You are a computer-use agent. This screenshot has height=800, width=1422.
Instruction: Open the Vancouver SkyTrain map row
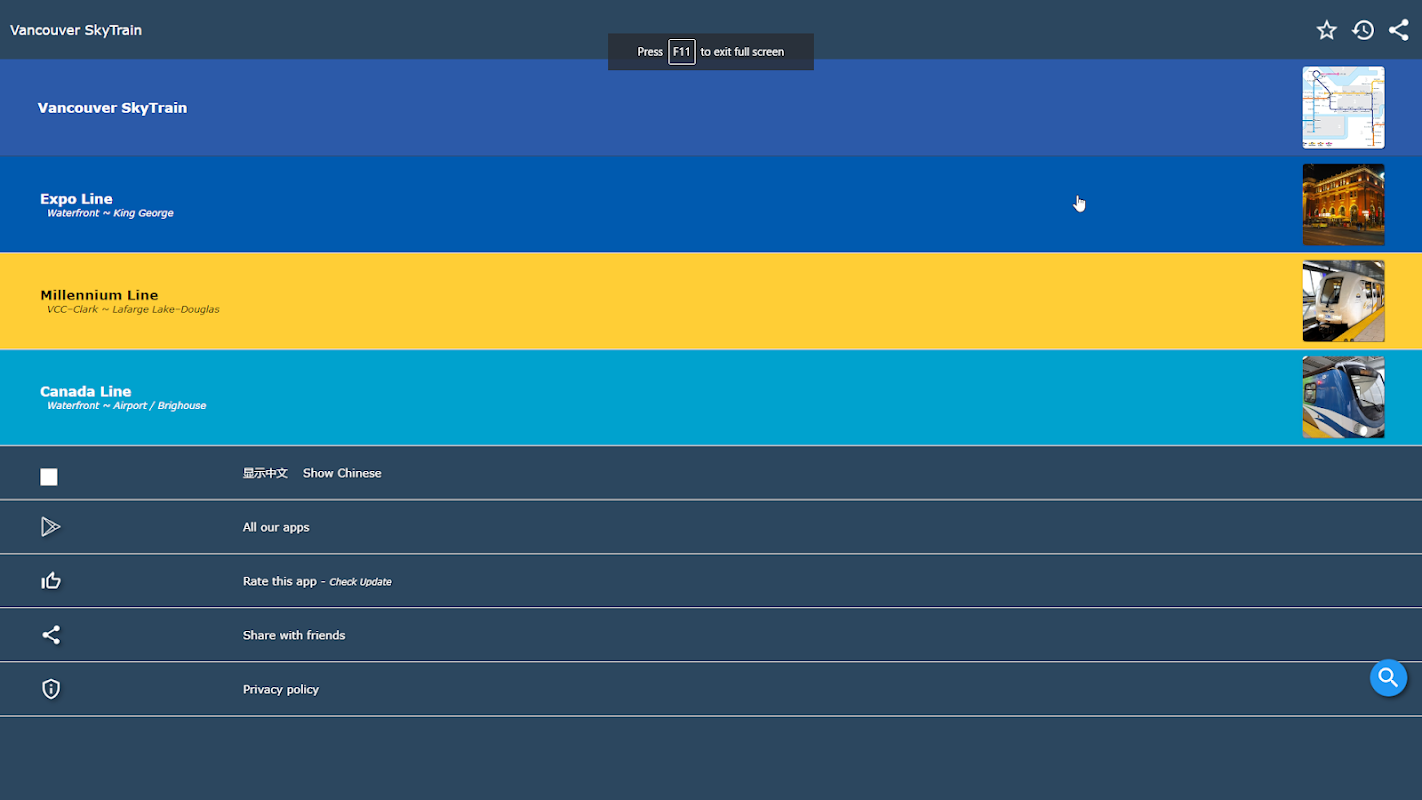pos(711,108)
